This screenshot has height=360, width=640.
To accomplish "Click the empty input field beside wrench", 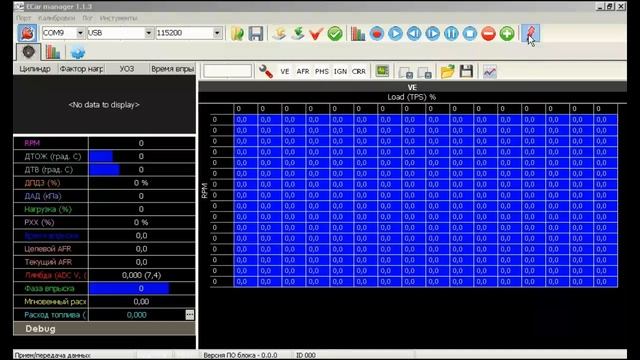I will click(x=227, y=71).
